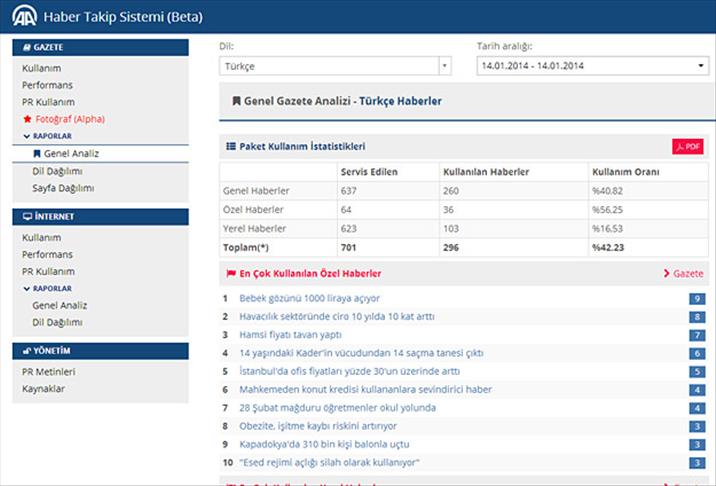Open the Dil language dropdown

pyautogui.click(x=334, y=66)
